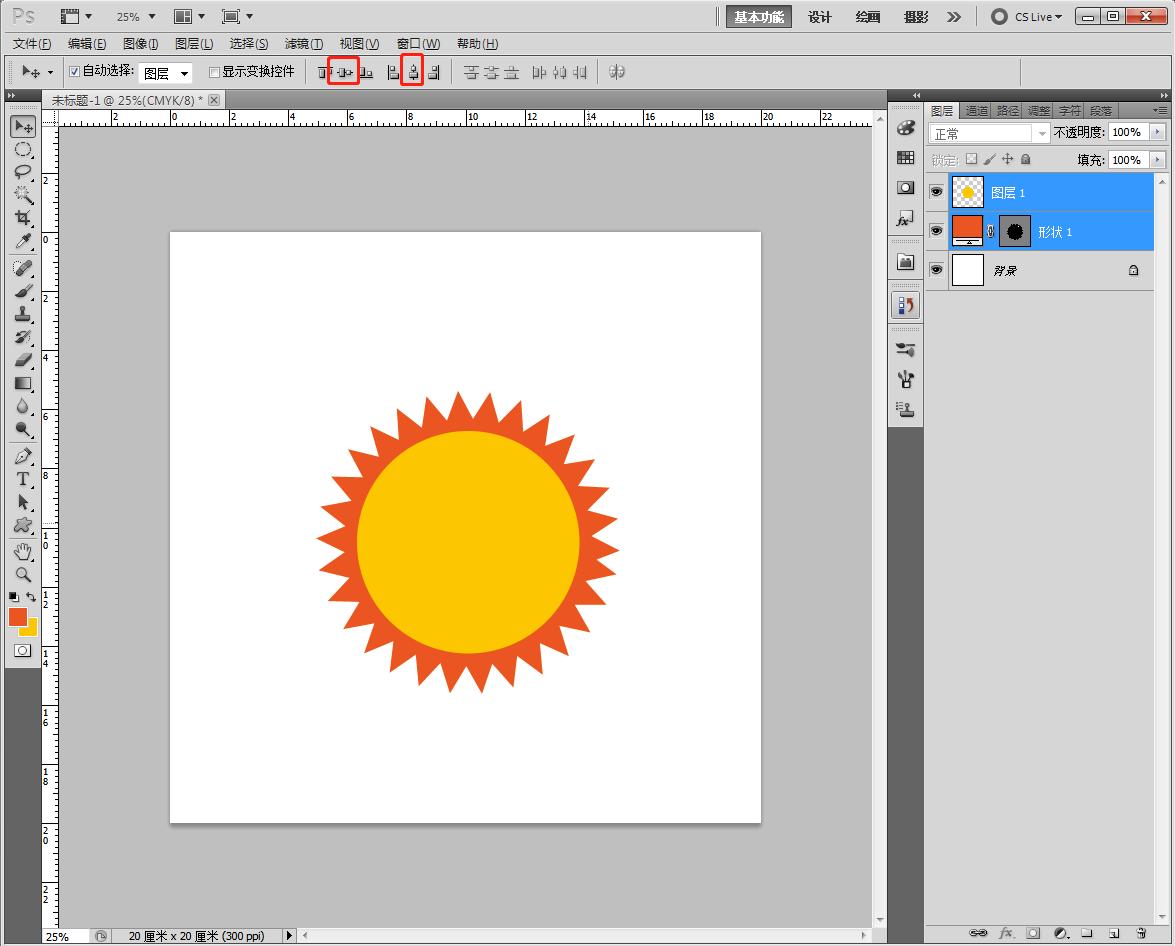Select the Zoom tool in toolbox
The height and width of the screenshot is (946, 1175).
click(x=23, y=575)
